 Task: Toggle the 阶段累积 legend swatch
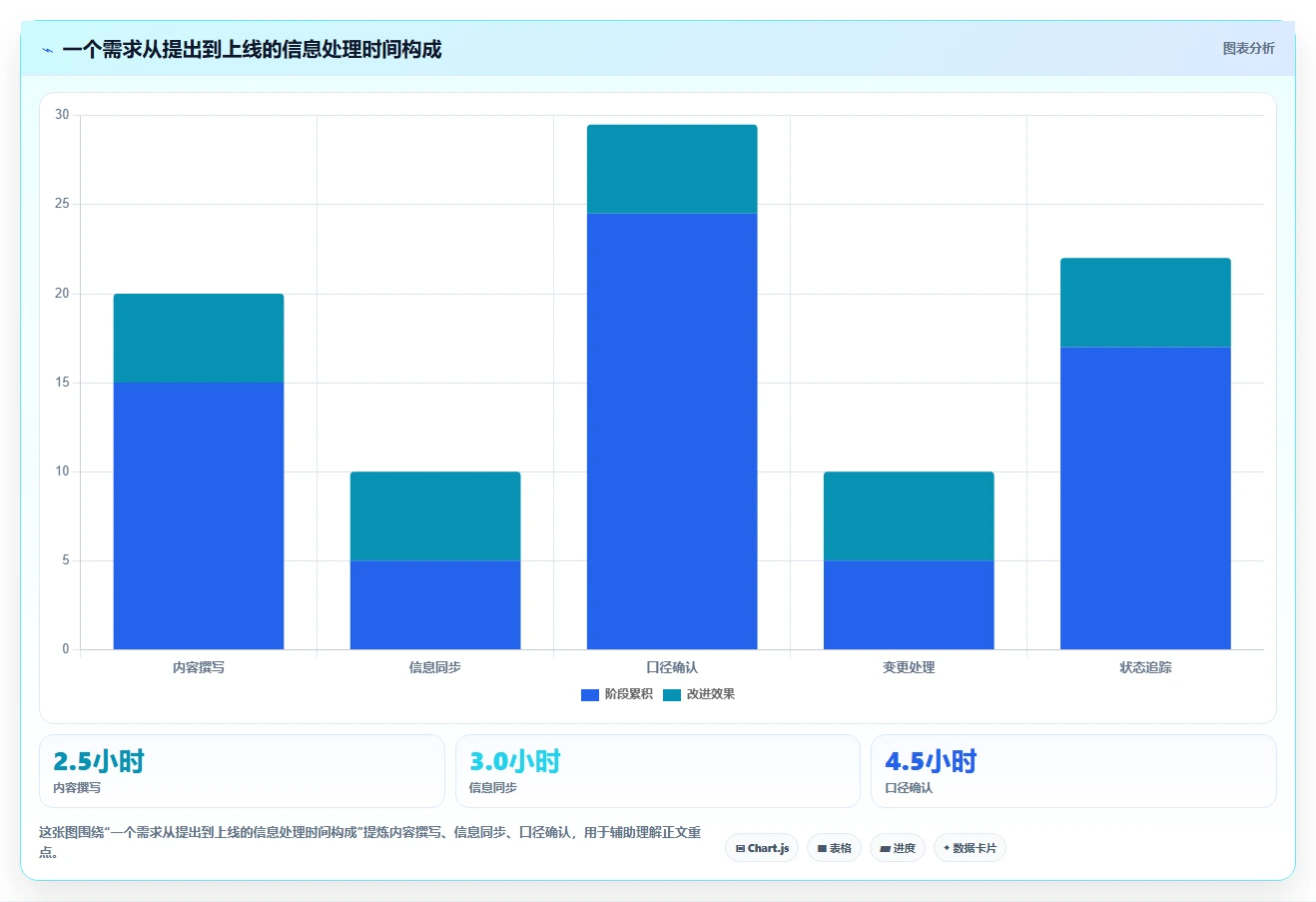pyautogui.click(x=589, y=695)
